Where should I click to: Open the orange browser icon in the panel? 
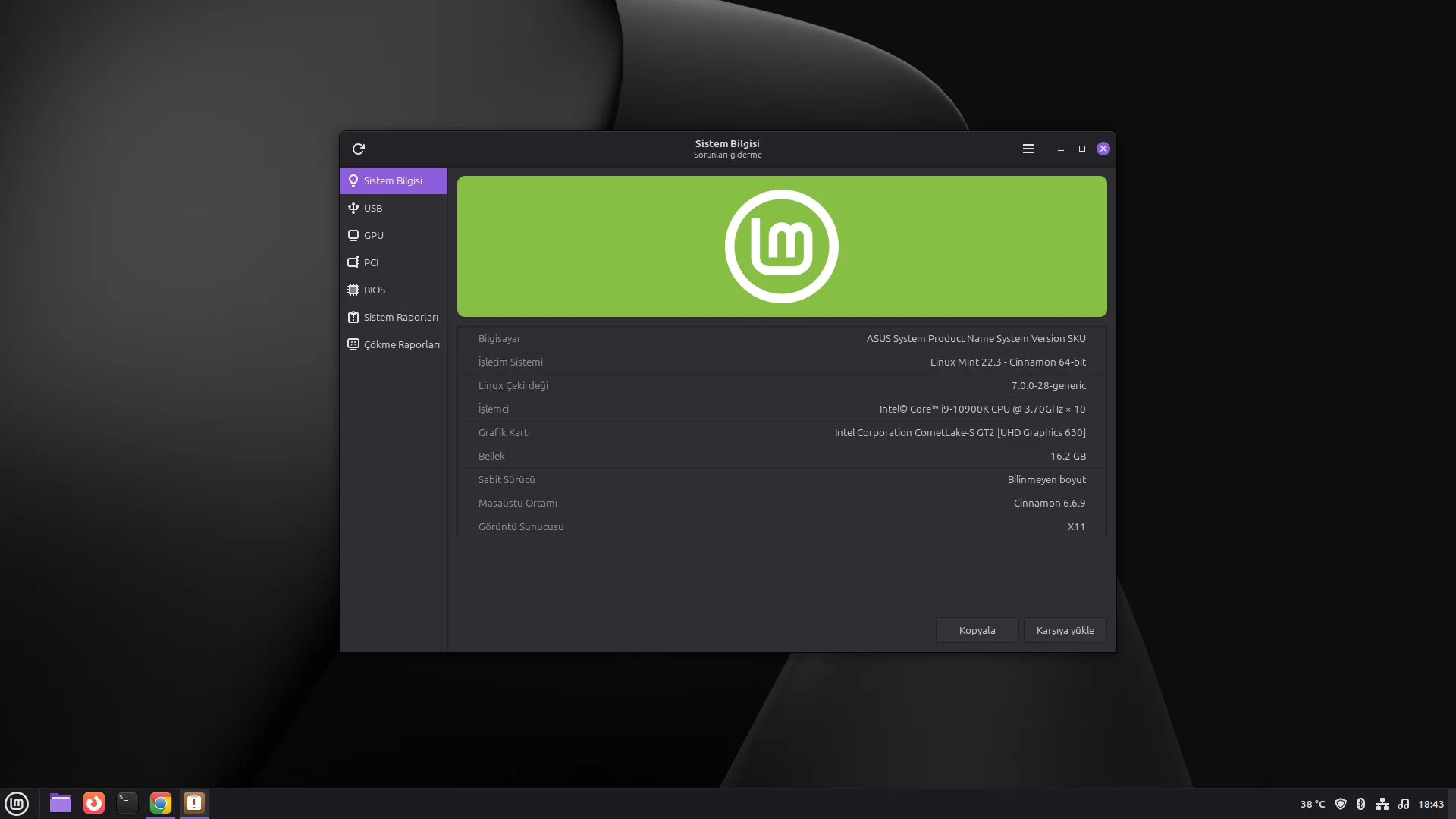94,803
